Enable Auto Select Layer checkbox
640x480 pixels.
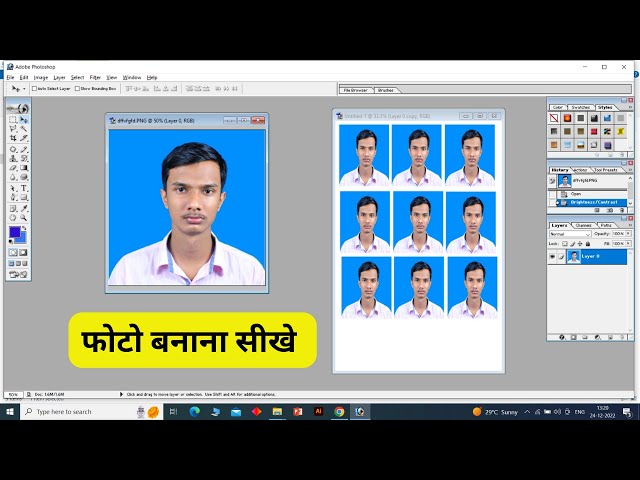click(34, 88)
